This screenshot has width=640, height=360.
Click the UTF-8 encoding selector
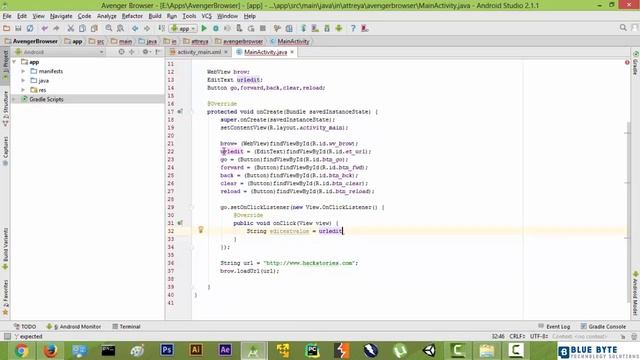[x=539, y=336]
